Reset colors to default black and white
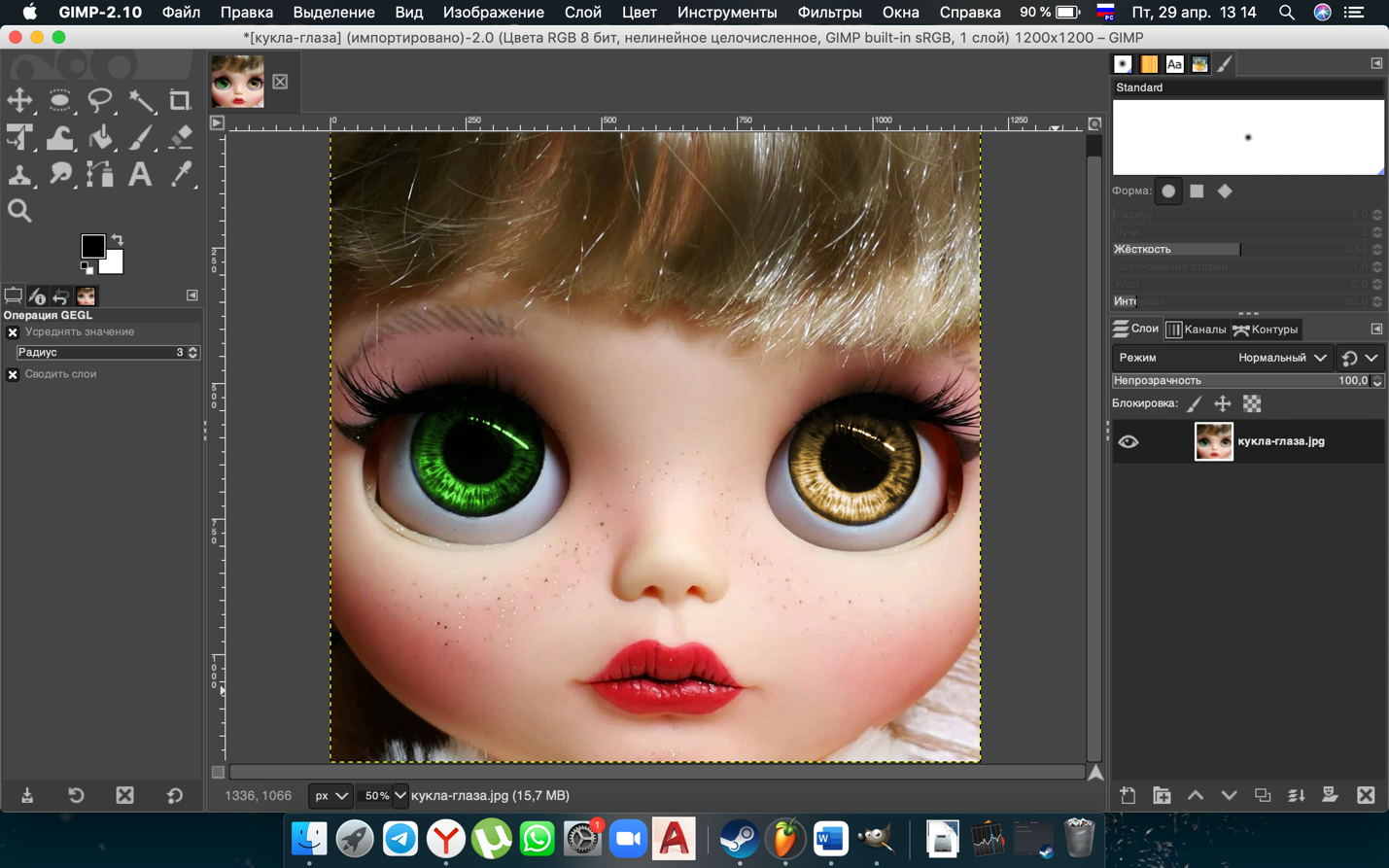This screenshot has height=868, width=1389. click(87, 268)
